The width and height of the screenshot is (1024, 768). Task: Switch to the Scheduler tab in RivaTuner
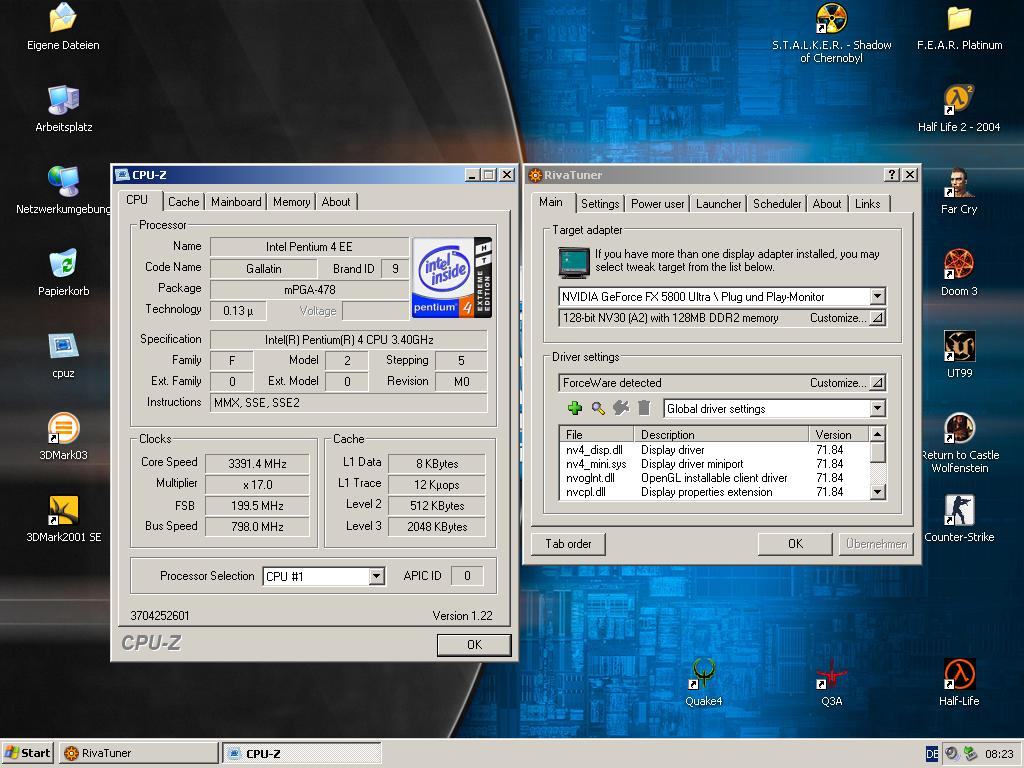tap(776, 204)
